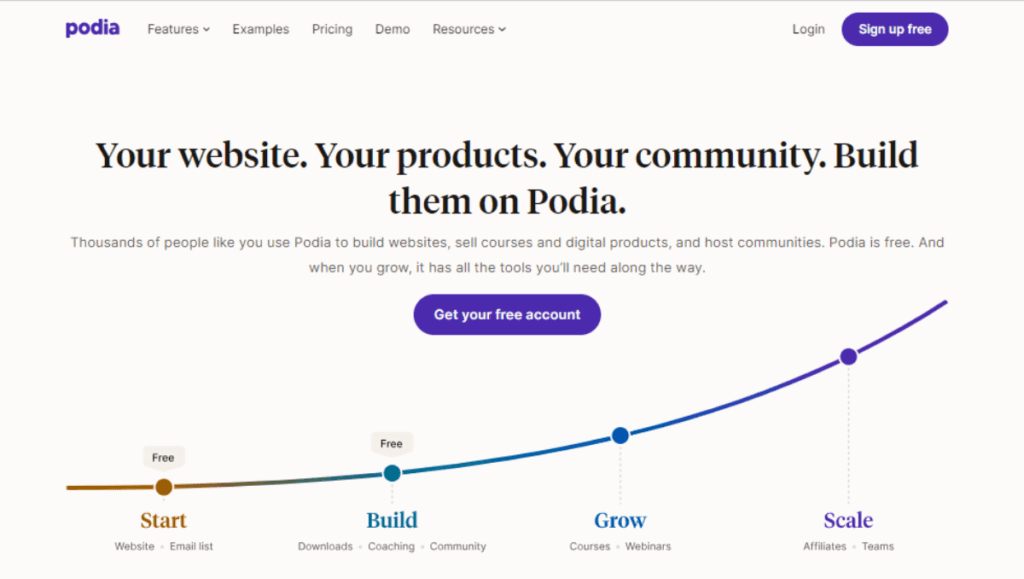Expand the Features dropdown menu
The width and height of the screenshot is (1024, 579).
(x=177, y=29)
